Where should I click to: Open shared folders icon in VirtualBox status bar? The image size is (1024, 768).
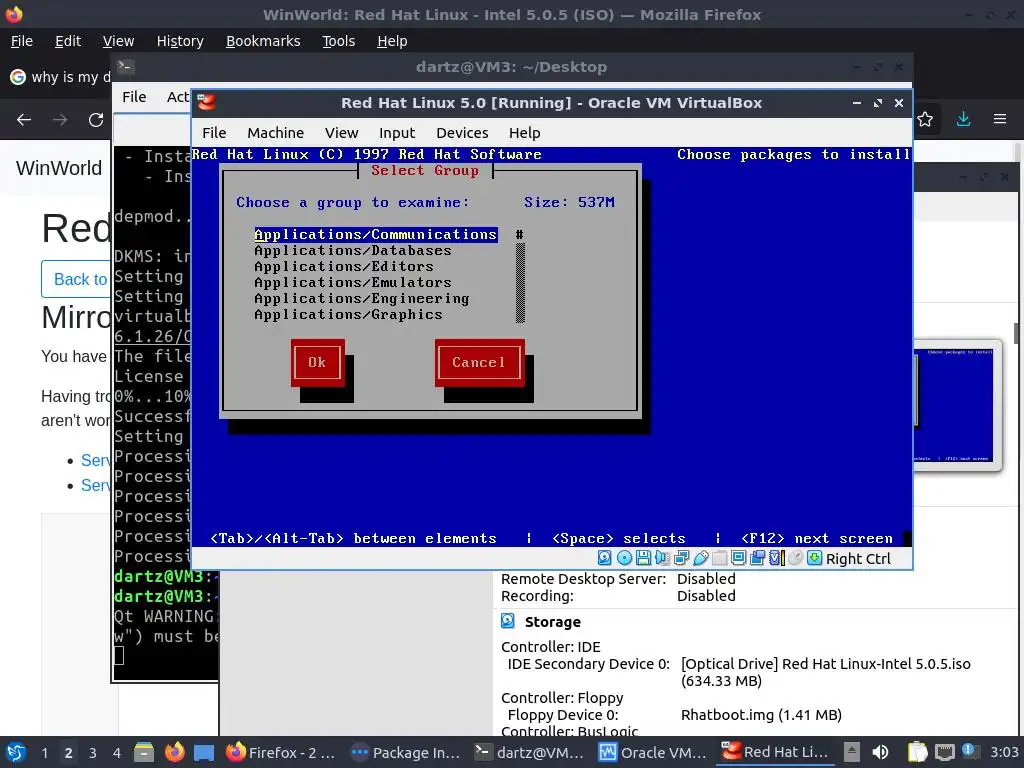pos(720,558)
